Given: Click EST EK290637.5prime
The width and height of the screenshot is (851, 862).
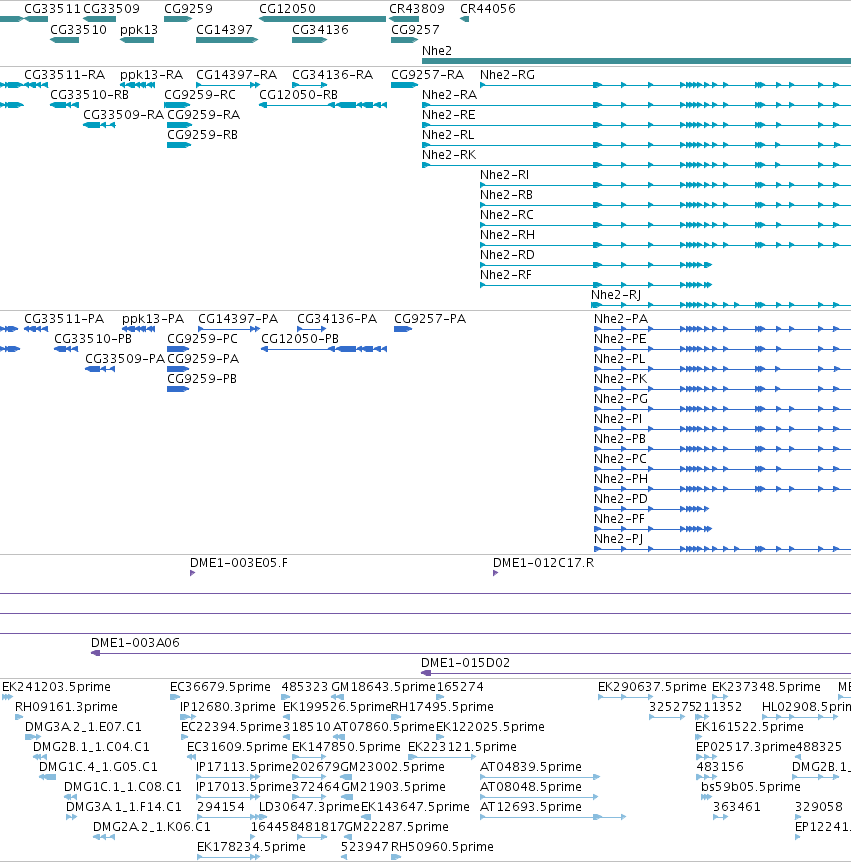Looking at the screenshot, I should (652, 687).
